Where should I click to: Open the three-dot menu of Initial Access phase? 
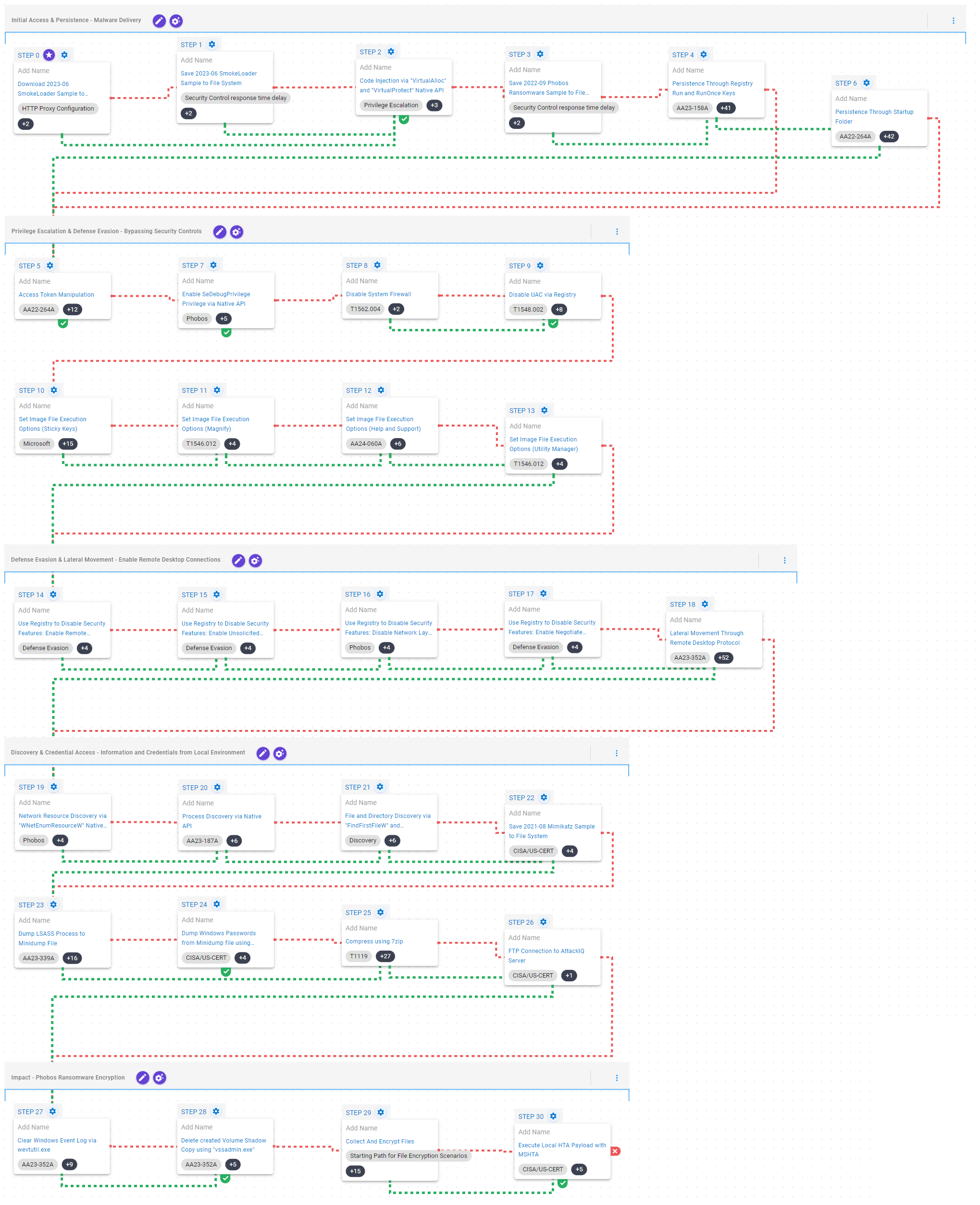[953, 21]
